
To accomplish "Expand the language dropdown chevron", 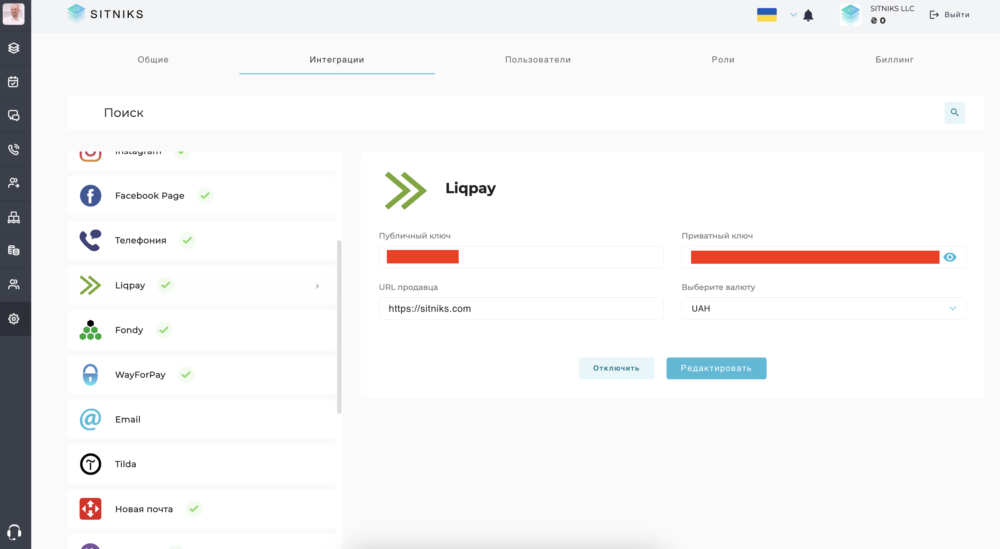I will coord(793,15).
